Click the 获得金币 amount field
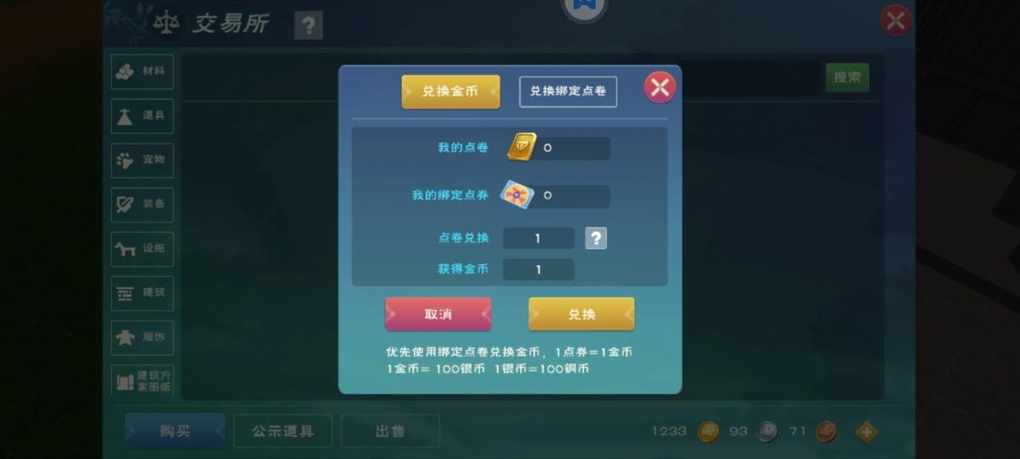The image size is (1020, 459). coord(539,269)
